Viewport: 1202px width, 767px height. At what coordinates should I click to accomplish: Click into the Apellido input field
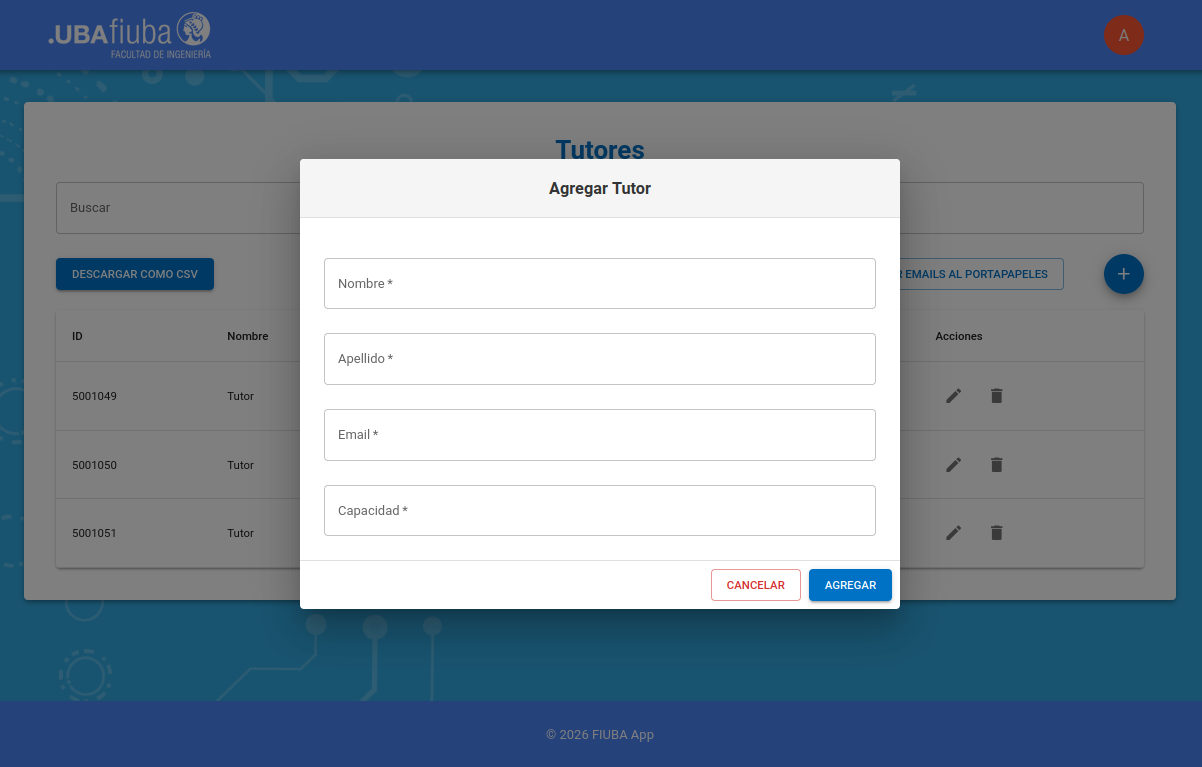point(599,359)
